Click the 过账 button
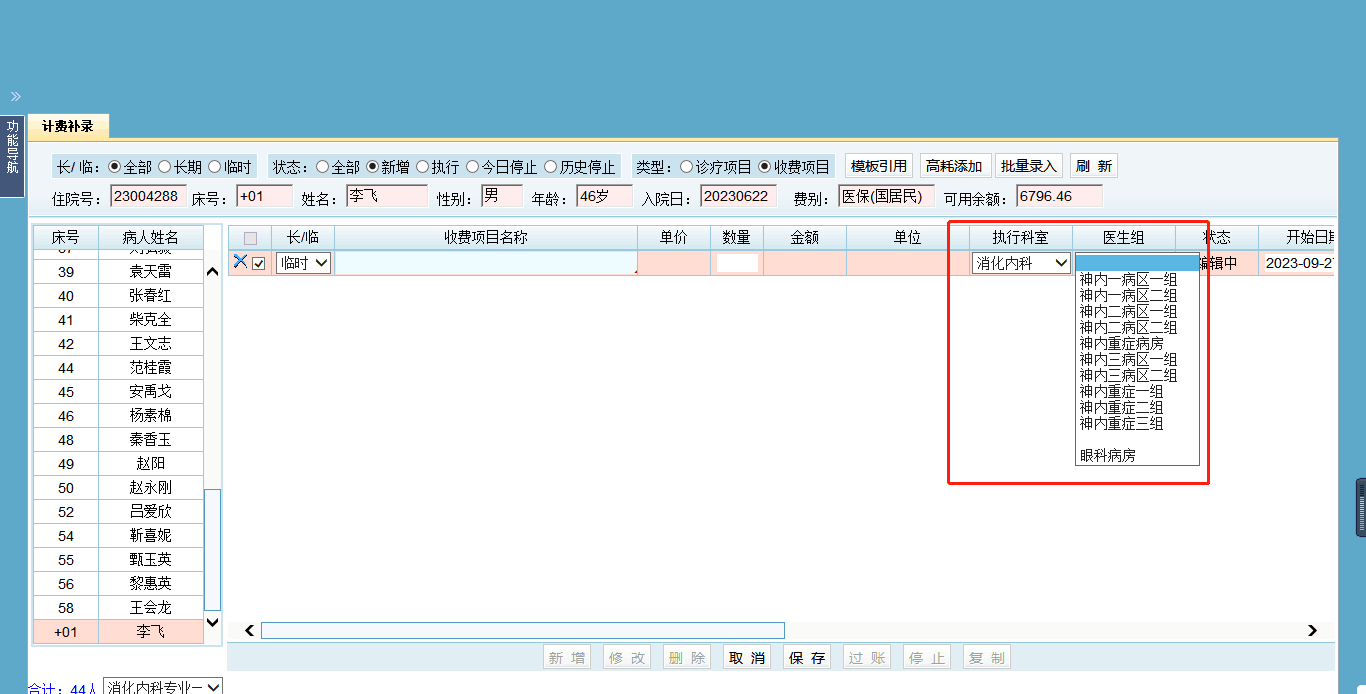 click(867, 658)
